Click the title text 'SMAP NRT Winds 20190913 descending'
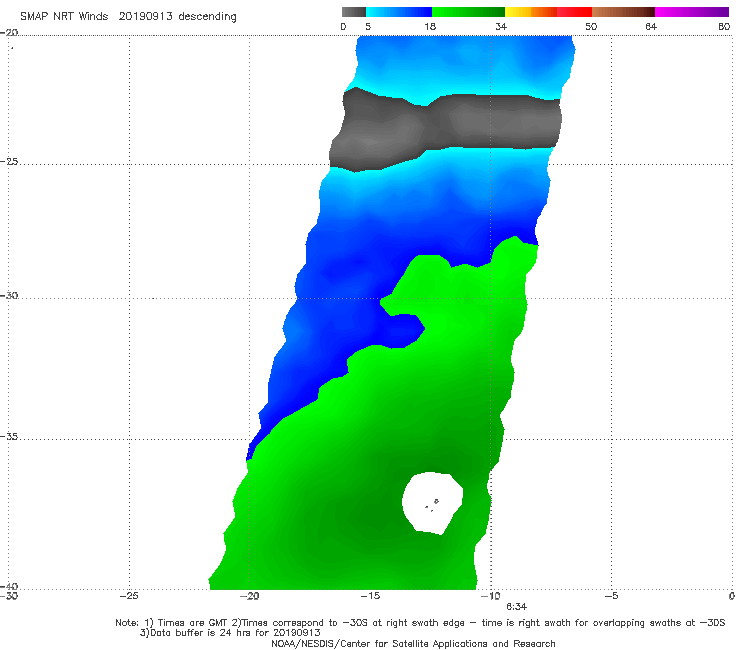Screen dimensions: 740x650 tap(128, 17)
